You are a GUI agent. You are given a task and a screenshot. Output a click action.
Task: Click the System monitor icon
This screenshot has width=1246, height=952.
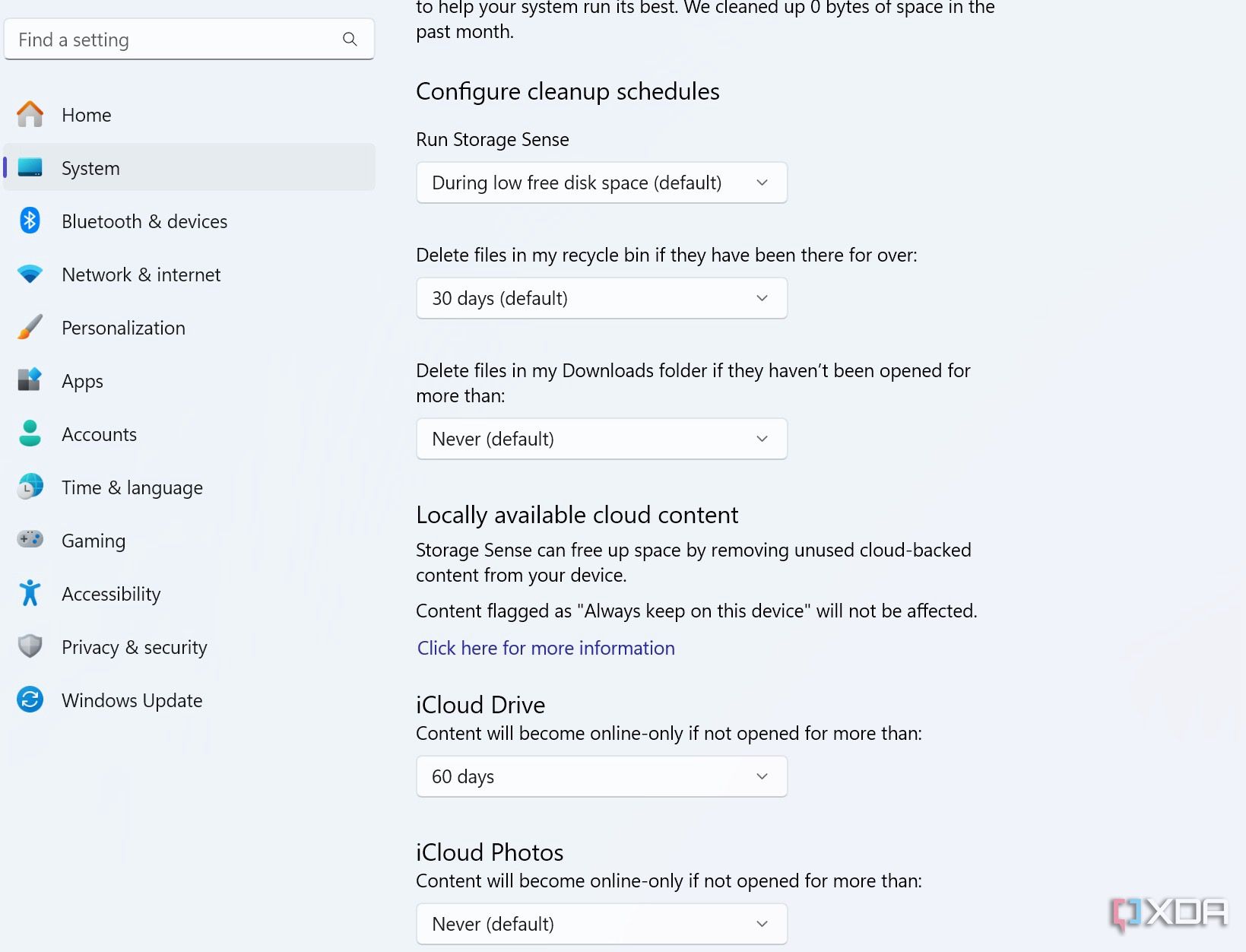coord(30,167)
